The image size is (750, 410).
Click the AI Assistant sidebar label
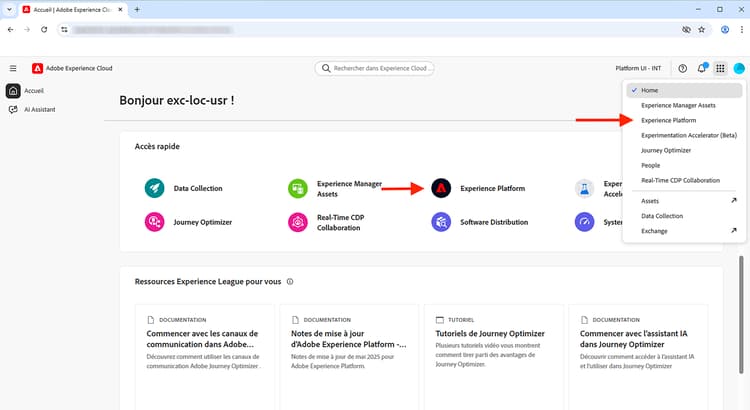pyautogui.click(x=40, y=110)
